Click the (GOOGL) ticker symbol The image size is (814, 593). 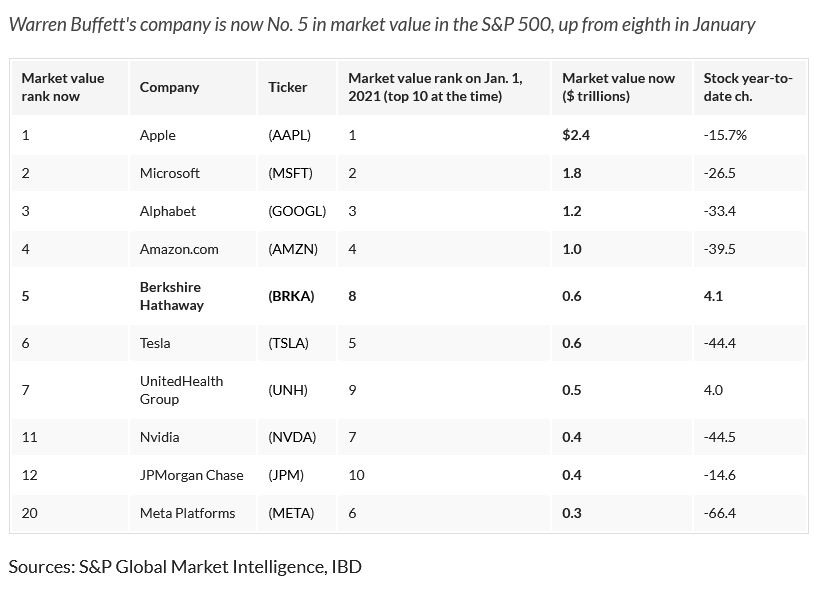click(x=297, y=211)
